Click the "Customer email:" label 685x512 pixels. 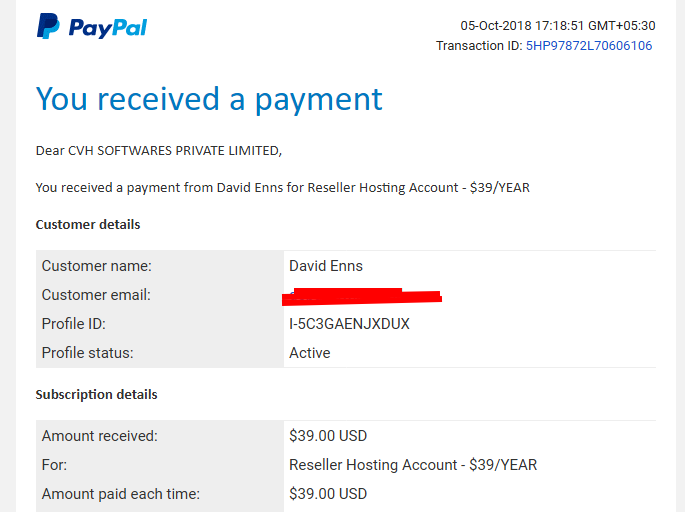pos(96,295)
